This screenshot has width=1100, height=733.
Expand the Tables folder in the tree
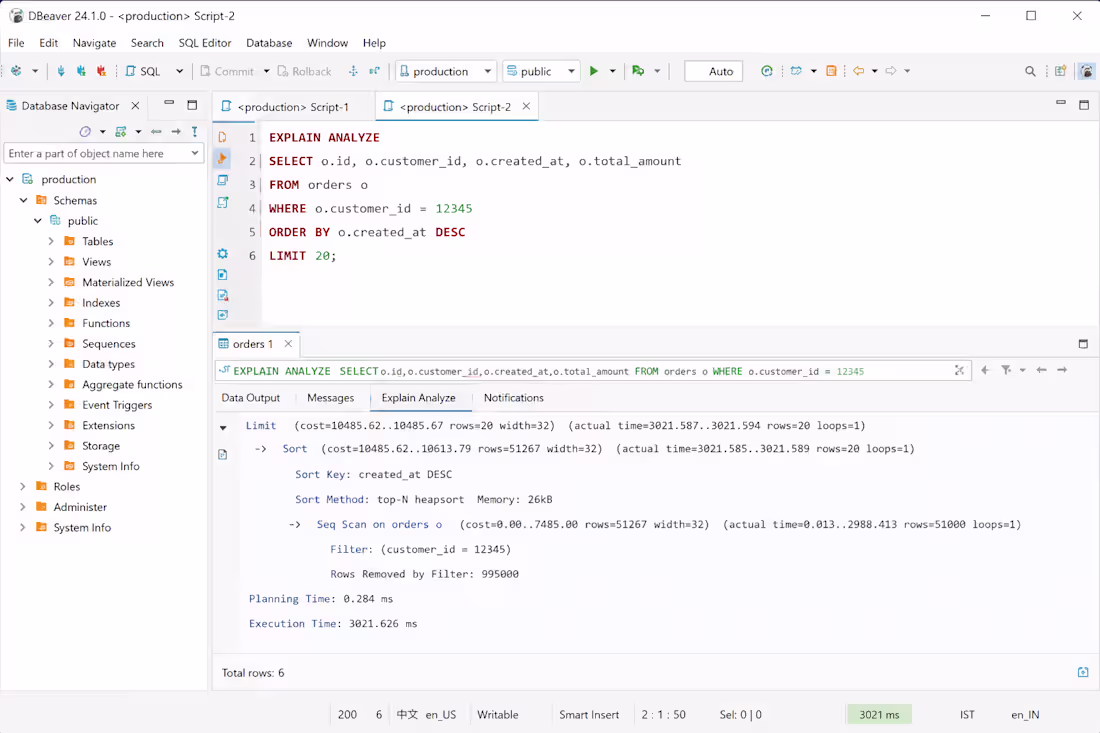click(x=51, y=241)
